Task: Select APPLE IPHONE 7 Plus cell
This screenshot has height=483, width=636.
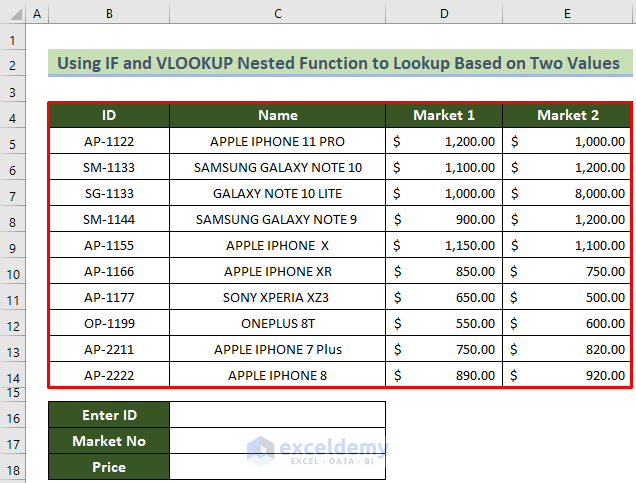Action: (x=277, y=349)
